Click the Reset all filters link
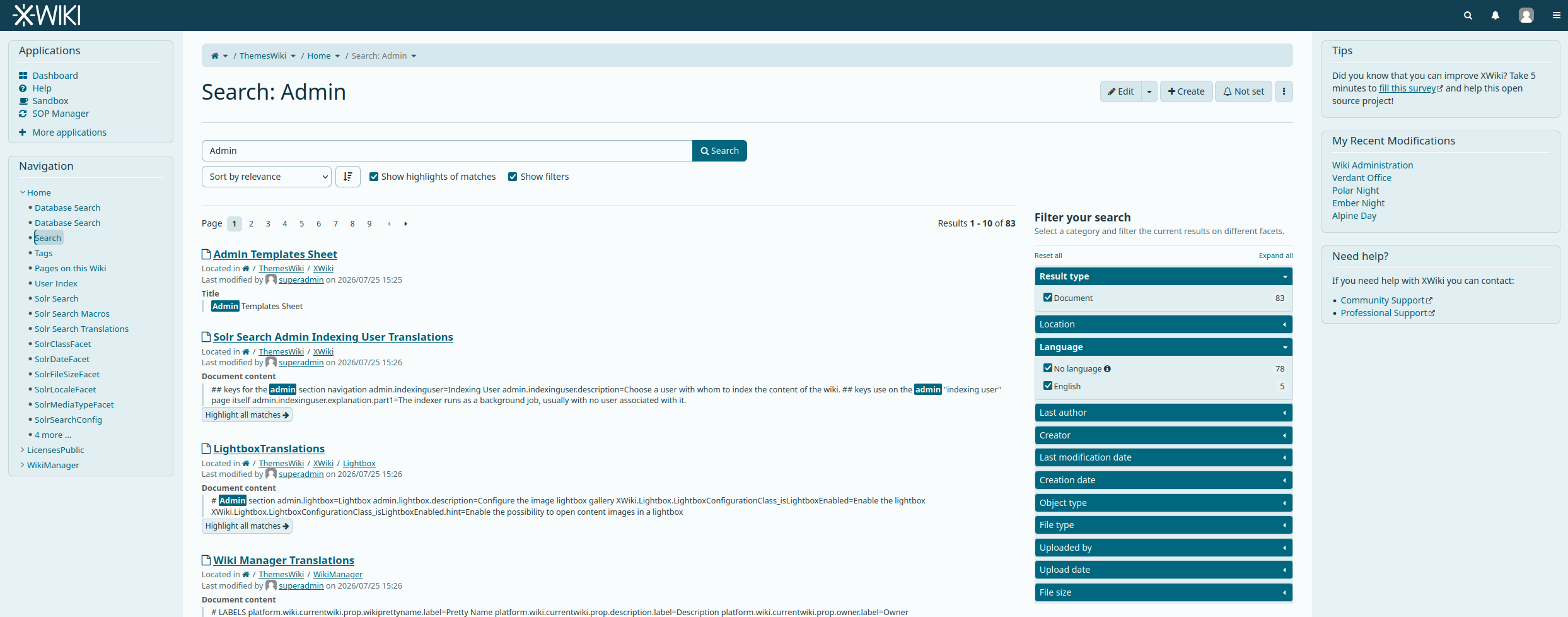This screenshot has width=1568, height=617. click(x=1048, y=256)
